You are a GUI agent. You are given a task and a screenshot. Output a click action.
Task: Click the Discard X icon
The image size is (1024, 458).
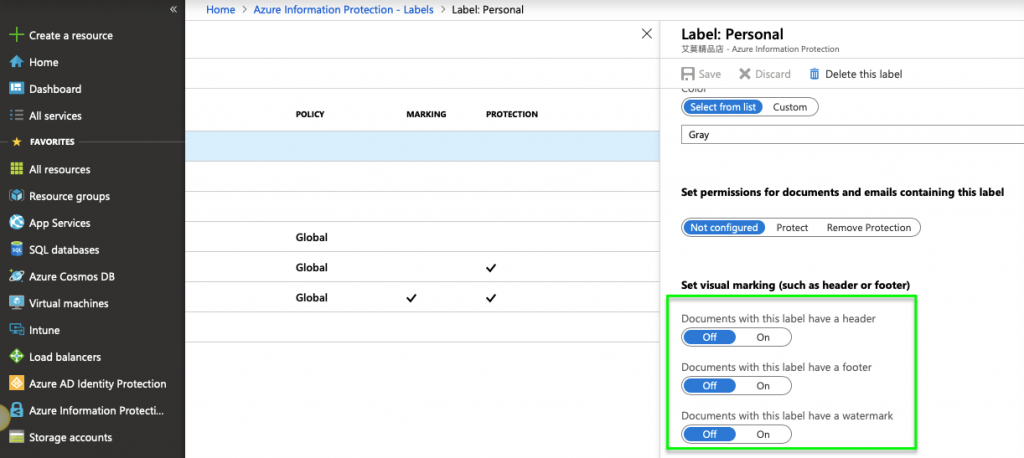pyautogui.click(x=744, y=74)
